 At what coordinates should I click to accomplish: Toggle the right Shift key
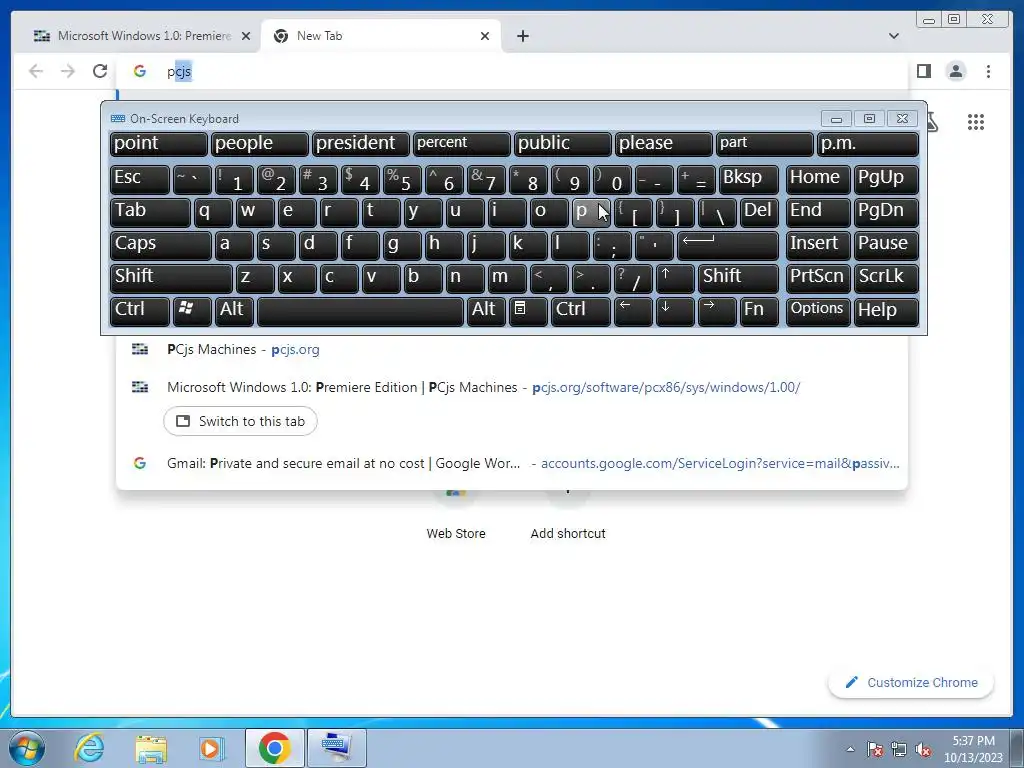pyautogui.click(x=738, y=278)
